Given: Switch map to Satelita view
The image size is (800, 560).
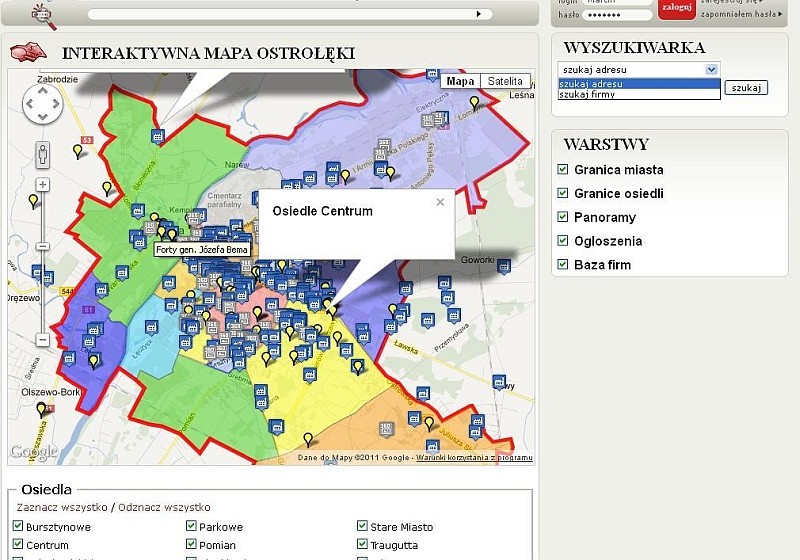Looking at the screenshot, I should tap(505, 81).
